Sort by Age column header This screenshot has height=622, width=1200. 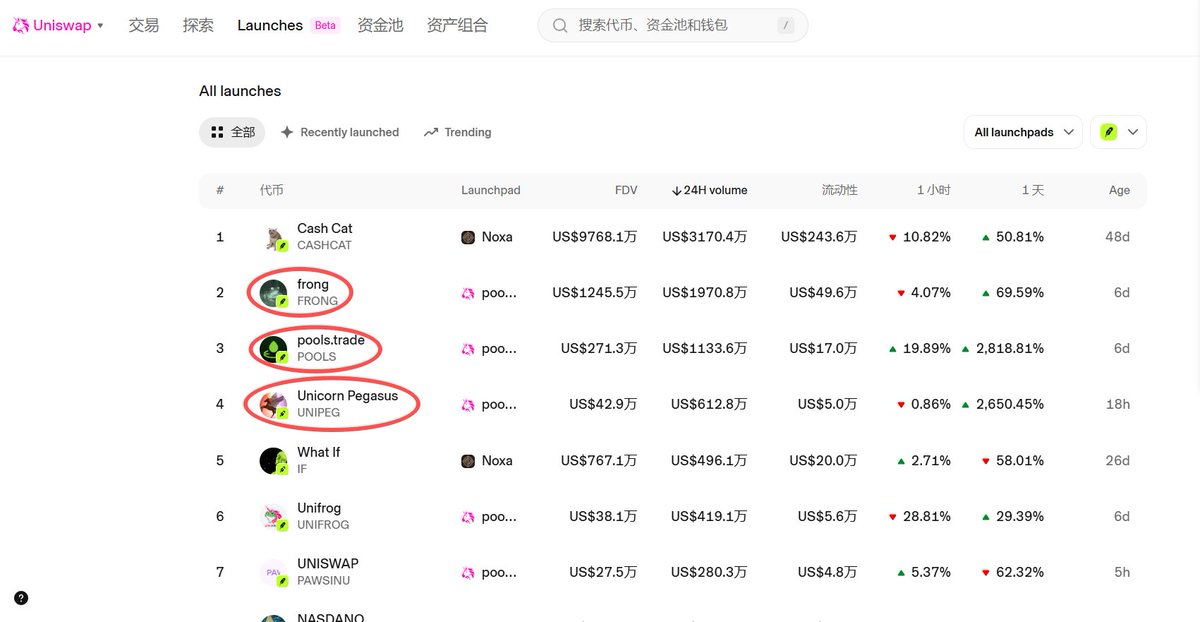[1119, 190]
